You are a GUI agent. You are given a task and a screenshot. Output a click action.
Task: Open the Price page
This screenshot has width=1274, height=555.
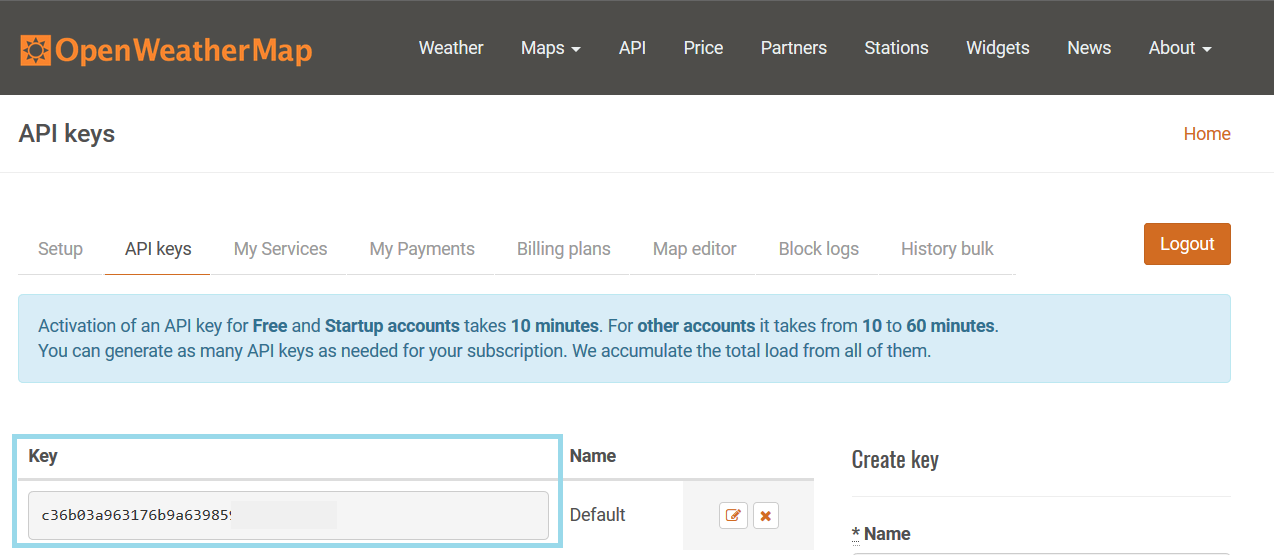pos(703,48)
